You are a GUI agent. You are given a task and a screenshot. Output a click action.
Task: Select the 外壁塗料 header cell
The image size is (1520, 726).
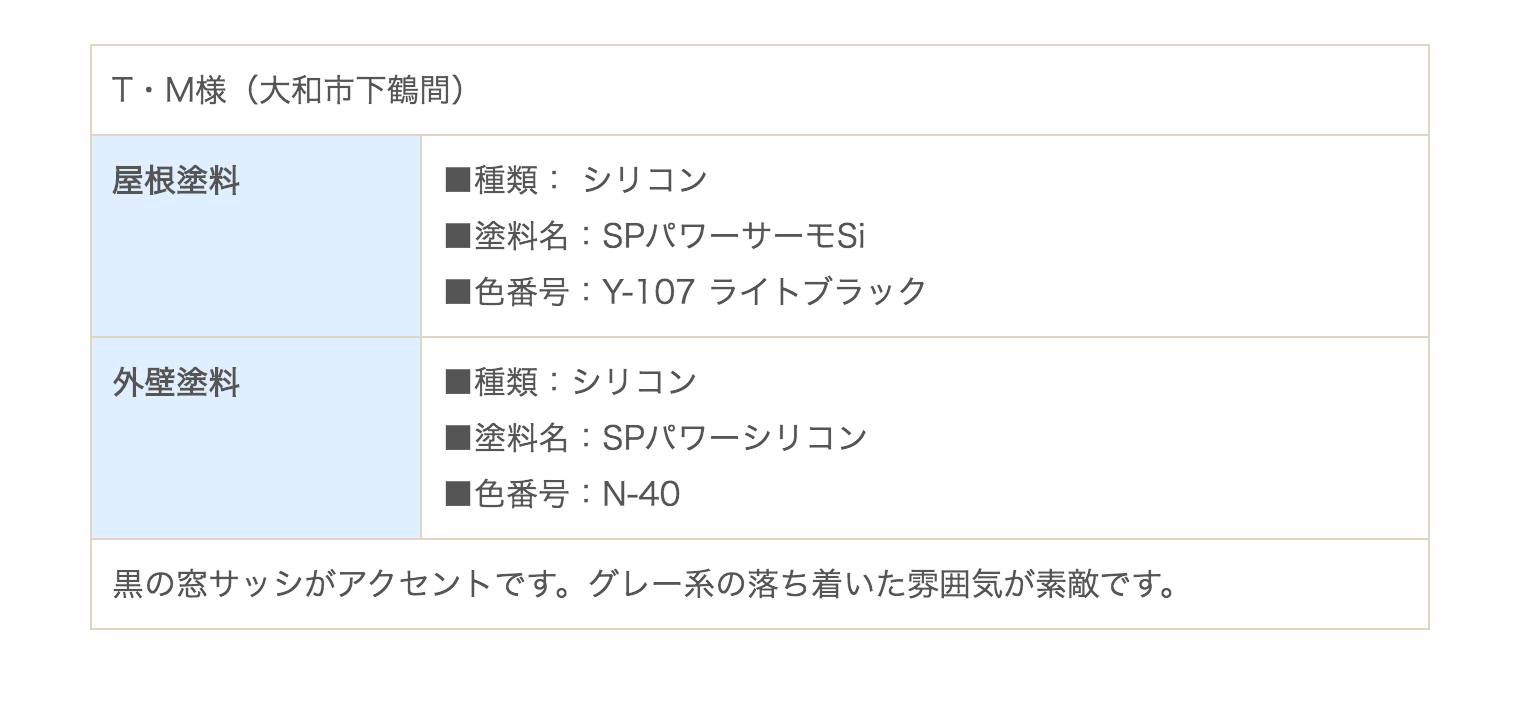256,438
